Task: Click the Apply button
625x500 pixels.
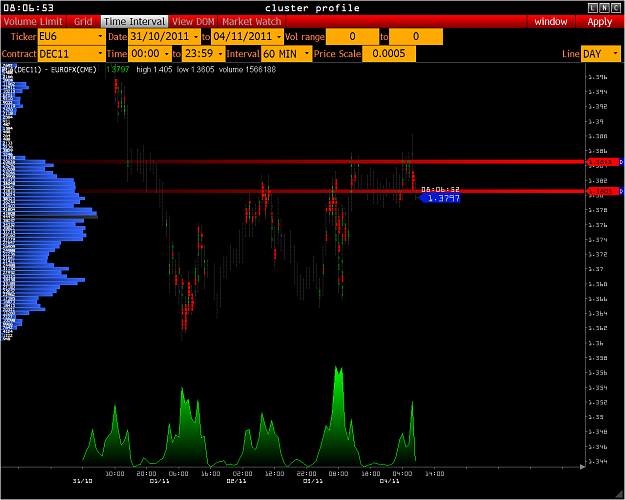Action: coord(599,22)
